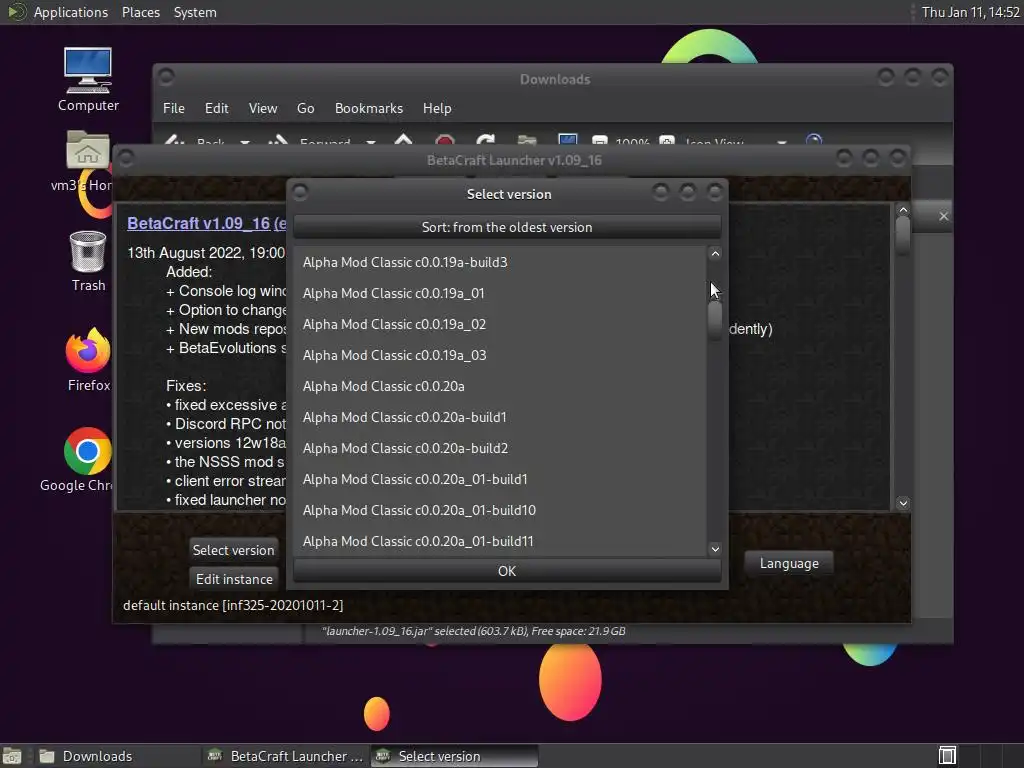
Task: Click the clock showing Thu Jan 11, 14:52
Action: click(x=970, y=12)
